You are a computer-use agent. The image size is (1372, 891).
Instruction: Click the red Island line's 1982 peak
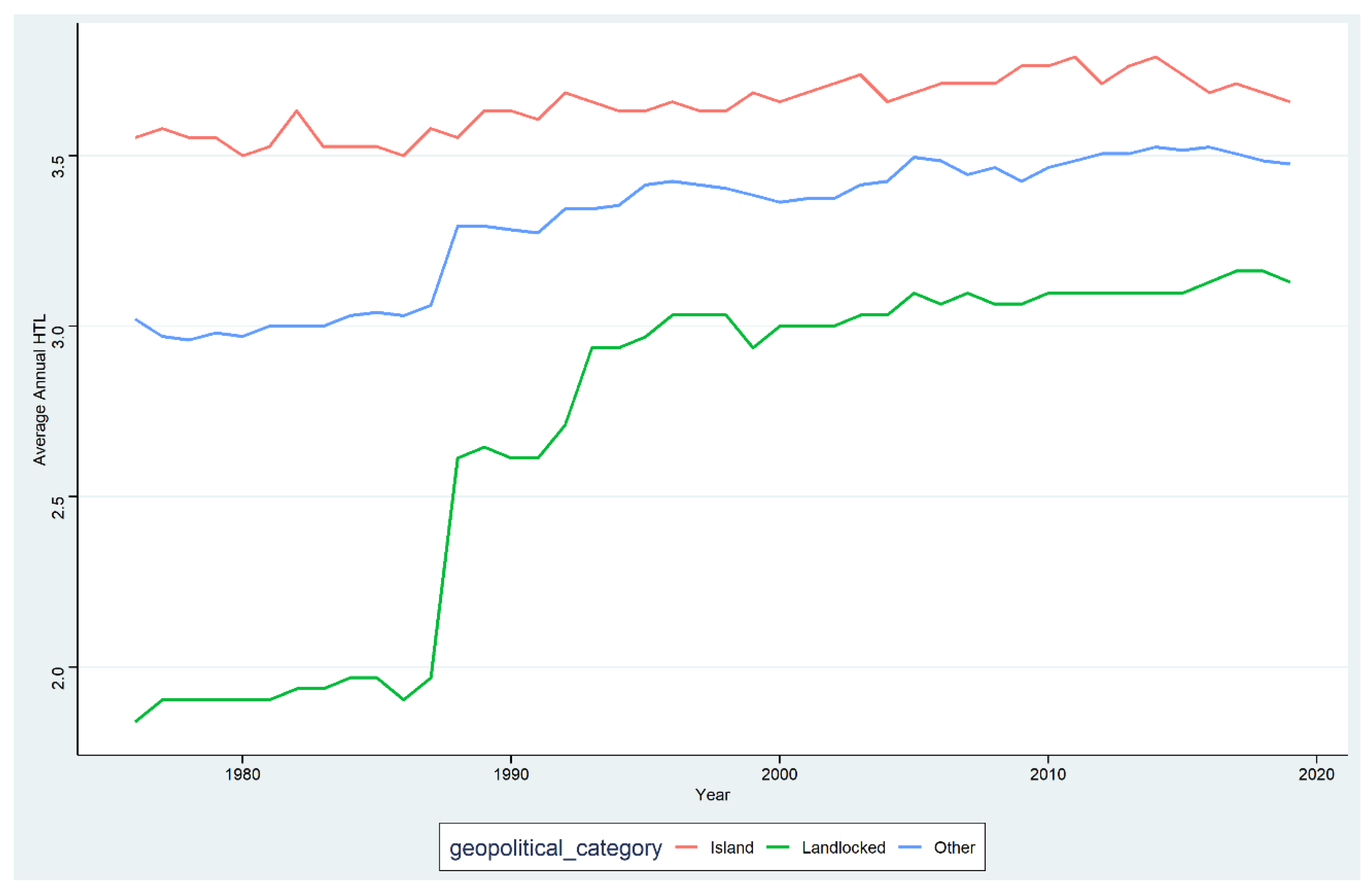pyautogui.click(x=296, y=111)
